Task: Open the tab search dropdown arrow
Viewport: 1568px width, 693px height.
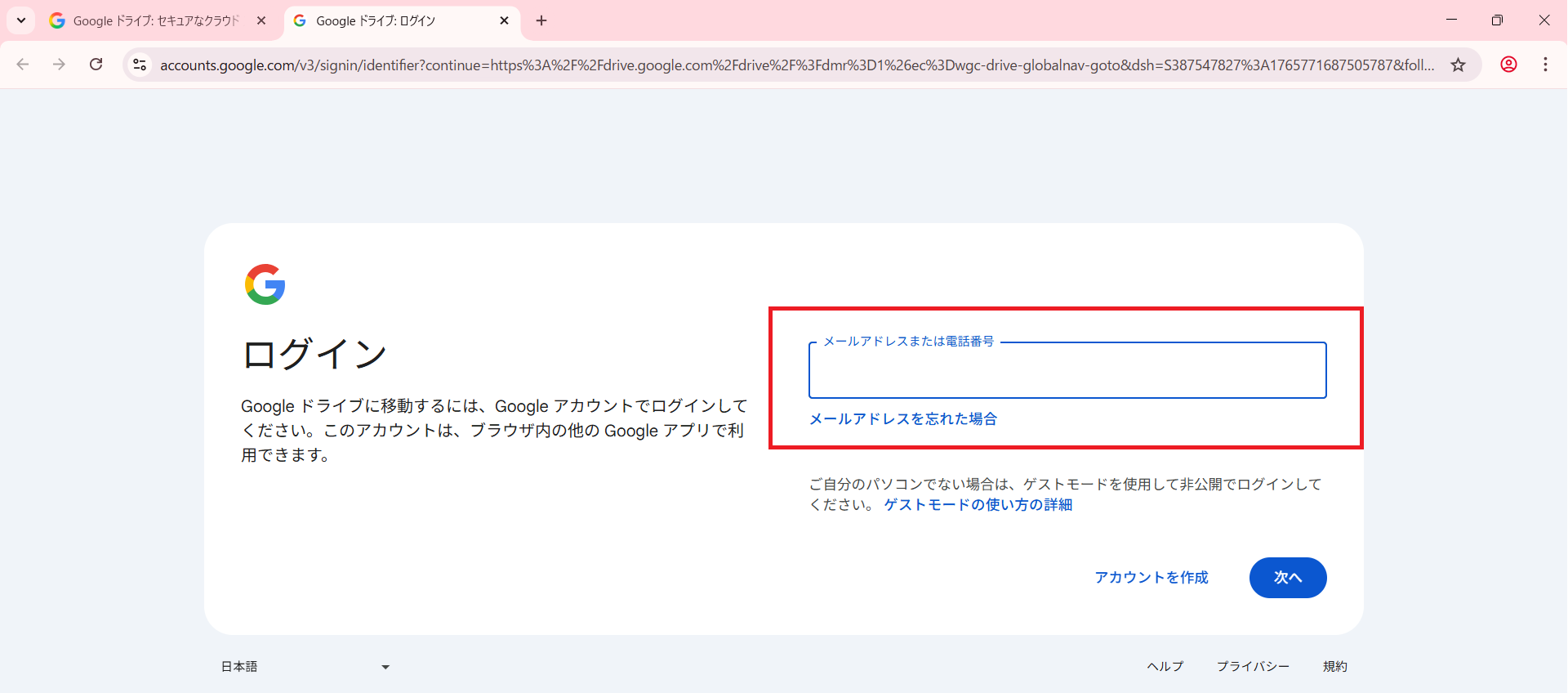Action: coord(21,20)
